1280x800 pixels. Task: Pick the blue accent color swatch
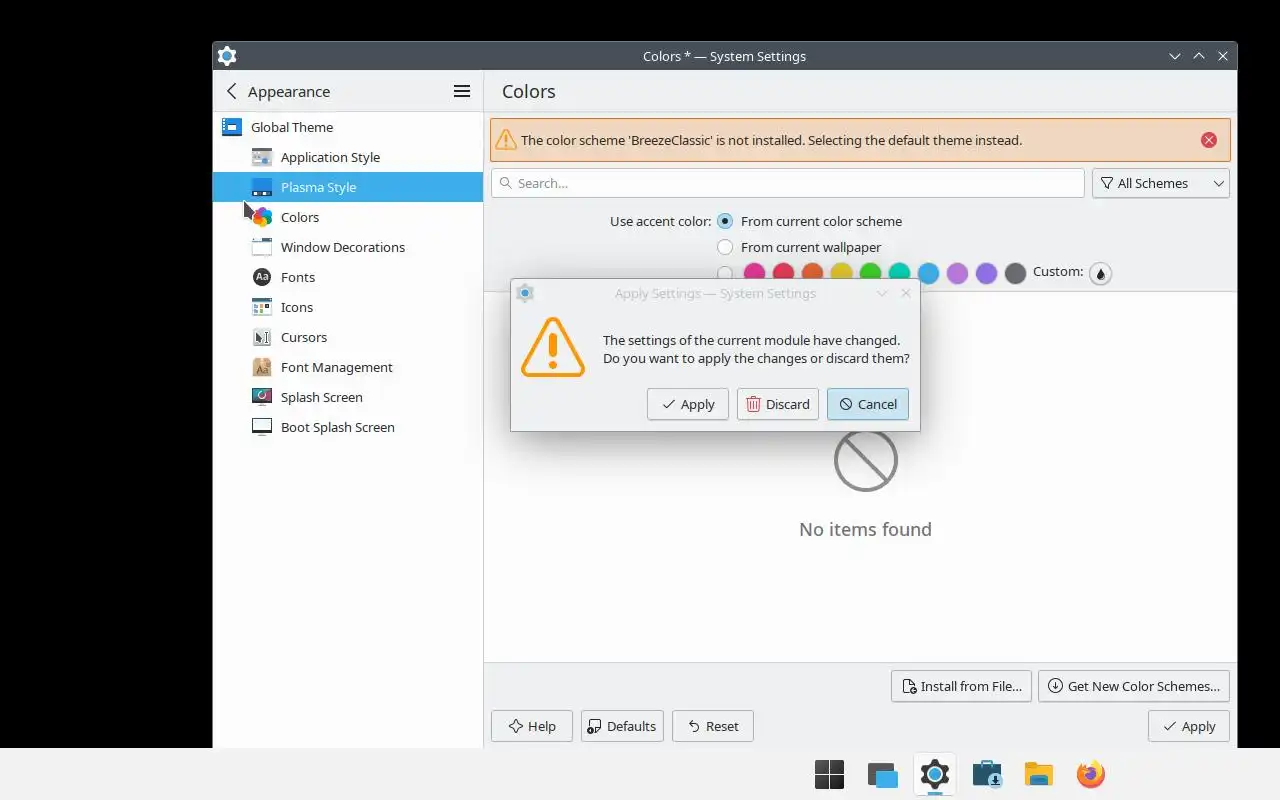[x=928, y=273]
